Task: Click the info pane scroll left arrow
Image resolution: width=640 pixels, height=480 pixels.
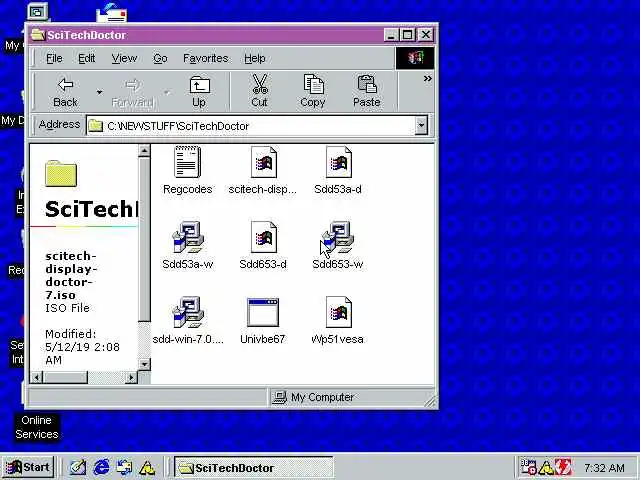Action: point(36,377)
